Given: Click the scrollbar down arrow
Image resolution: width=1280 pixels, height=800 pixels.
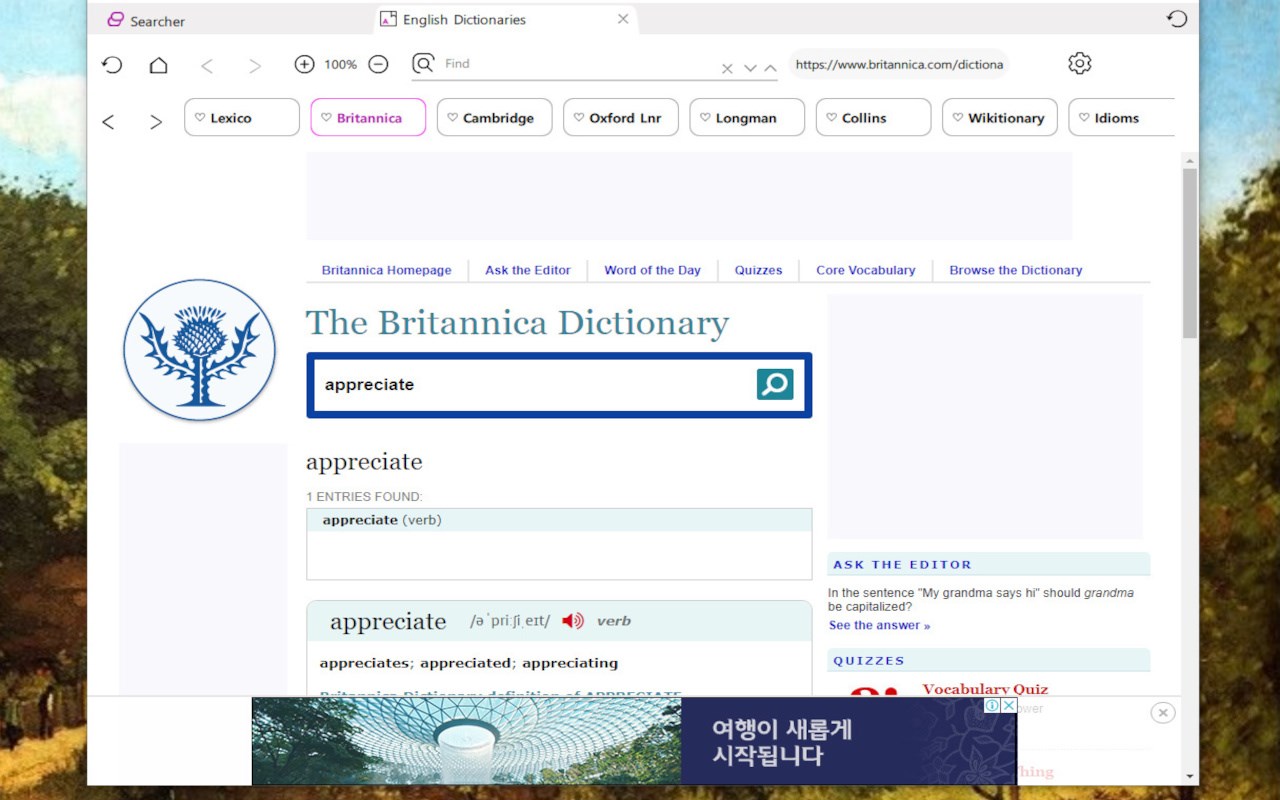Looking at the screenshot, I should point(1189,776).
